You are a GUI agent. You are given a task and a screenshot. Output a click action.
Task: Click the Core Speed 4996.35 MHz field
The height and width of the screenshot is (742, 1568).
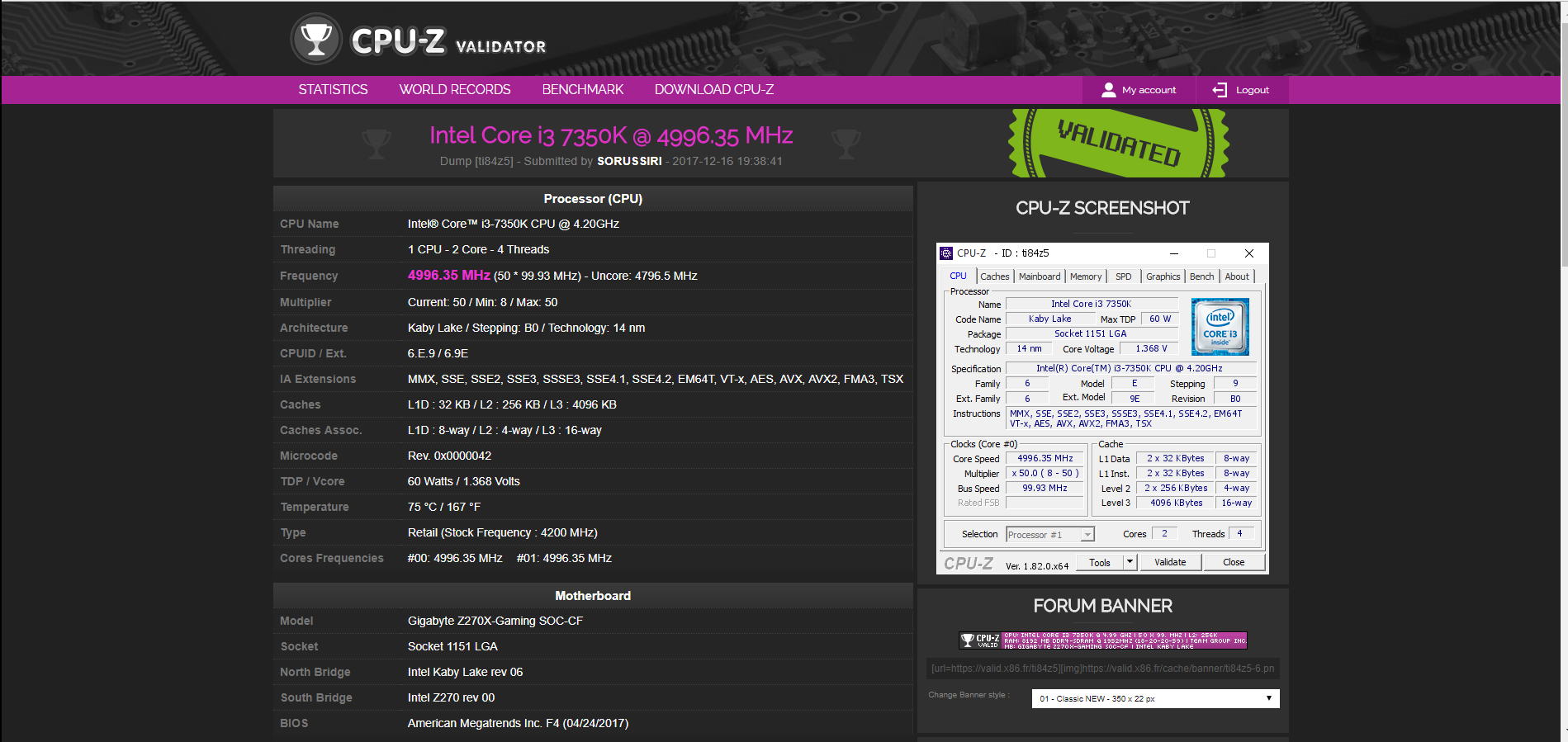point(1045,459)
